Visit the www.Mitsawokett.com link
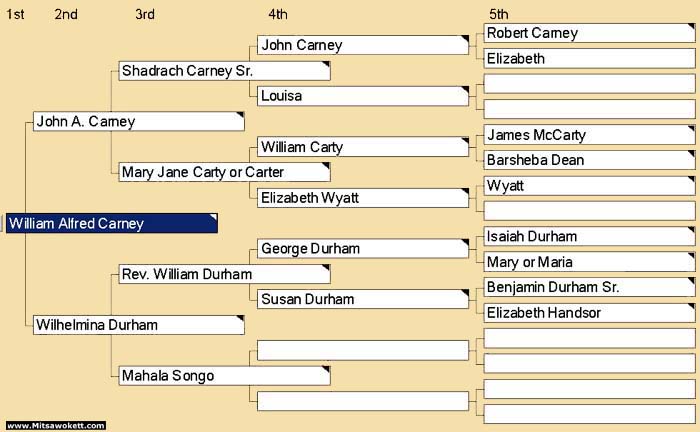 click(56, 425)
